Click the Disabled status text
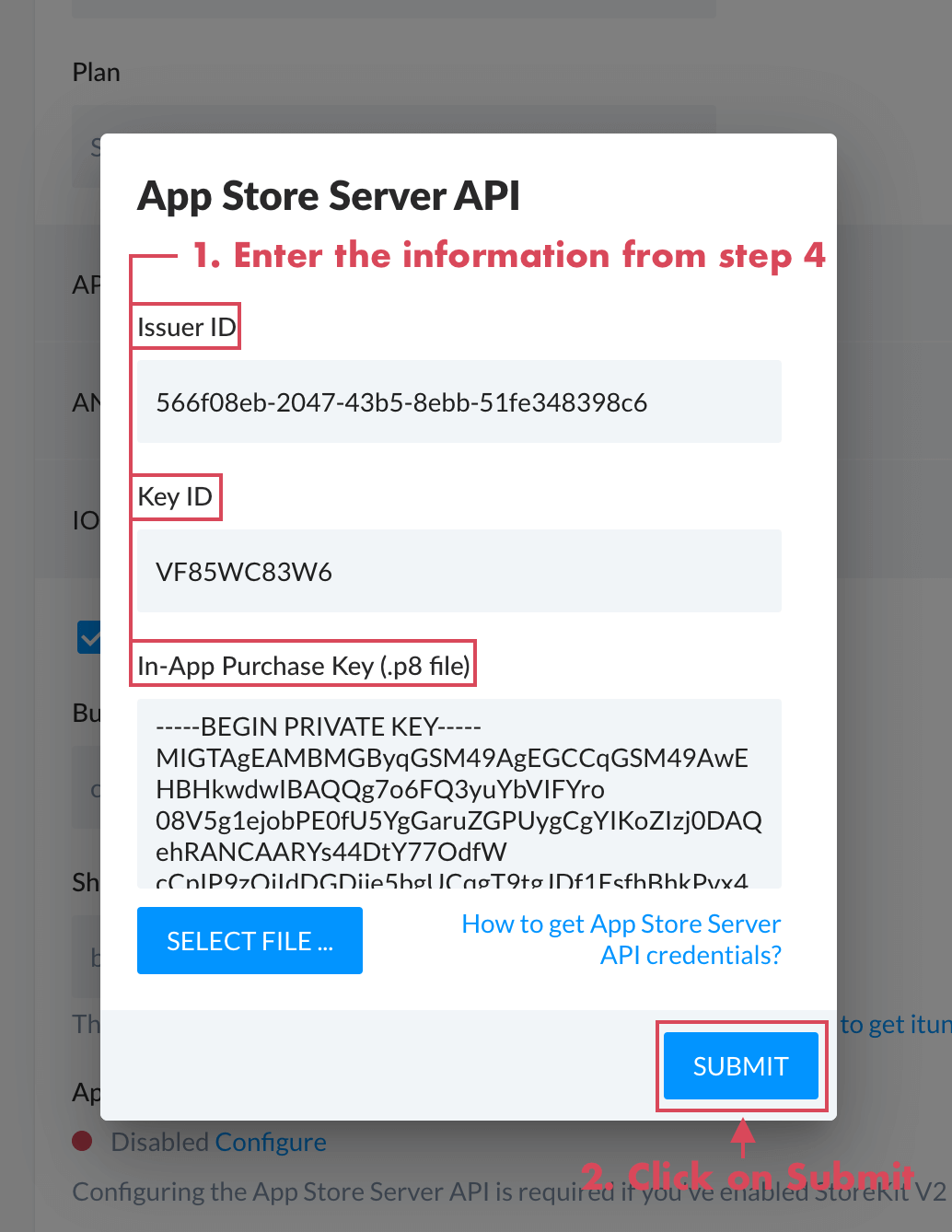The image size is (952, 1232). pos(159,1143)
